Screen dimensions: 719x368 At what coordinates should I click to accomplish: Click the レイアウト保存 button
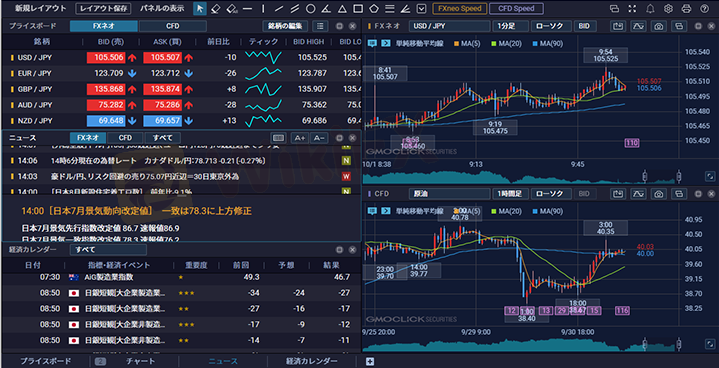click(x=103, y=8)
